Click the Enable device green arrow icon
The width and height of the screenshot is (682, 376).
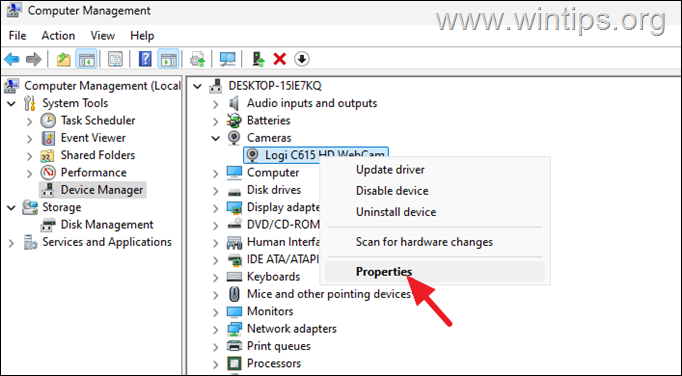pos(258,59)
